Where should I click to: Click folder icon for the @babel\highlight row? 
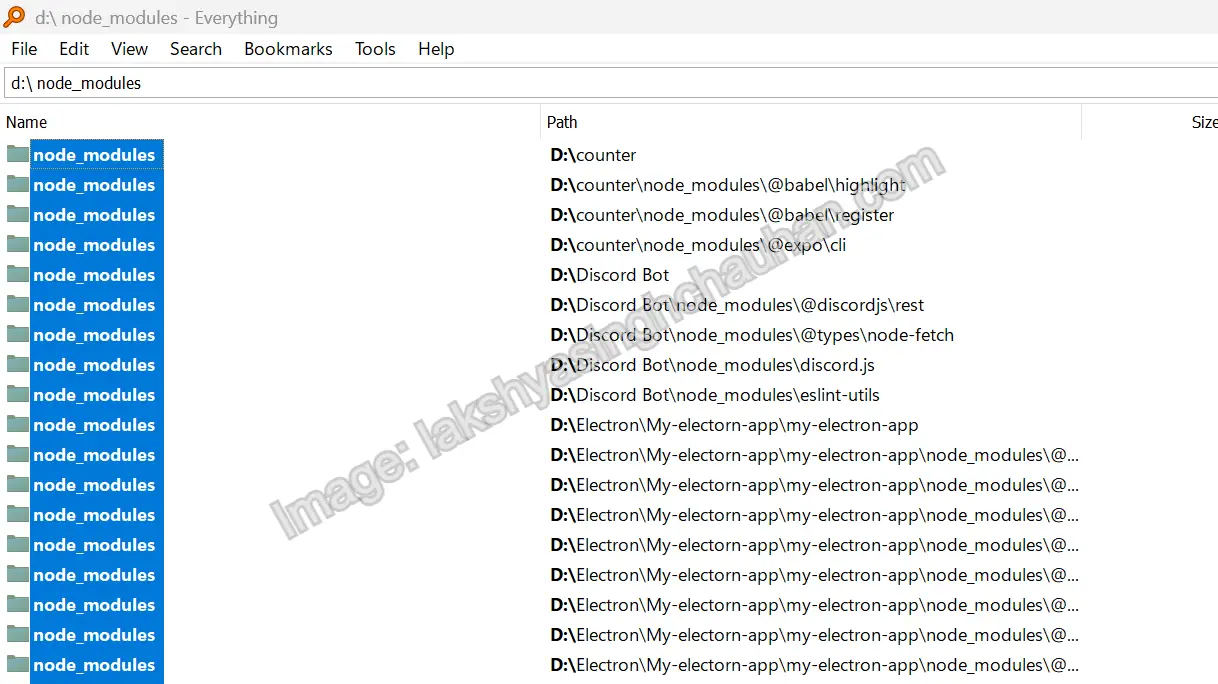pyautogui.click(x=18, y=184)
